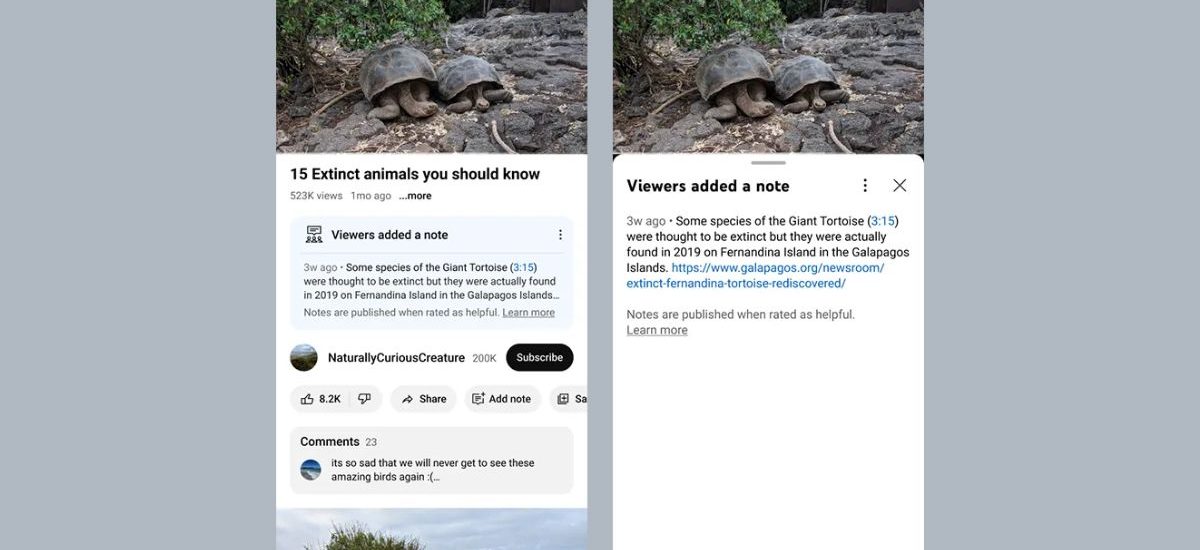
Task: Tap the Add note button
Action: (502, 399)
